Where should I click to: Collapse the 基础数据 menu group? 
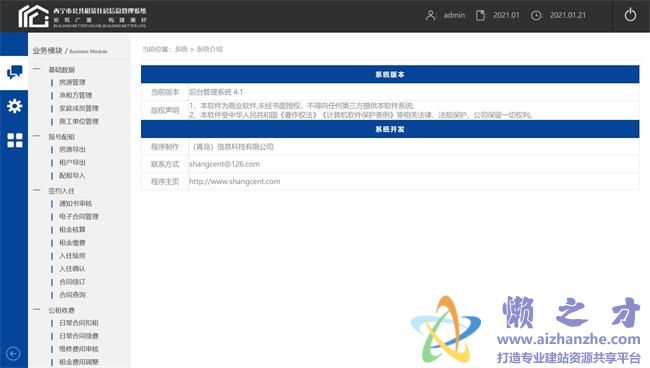coord(37,69)
